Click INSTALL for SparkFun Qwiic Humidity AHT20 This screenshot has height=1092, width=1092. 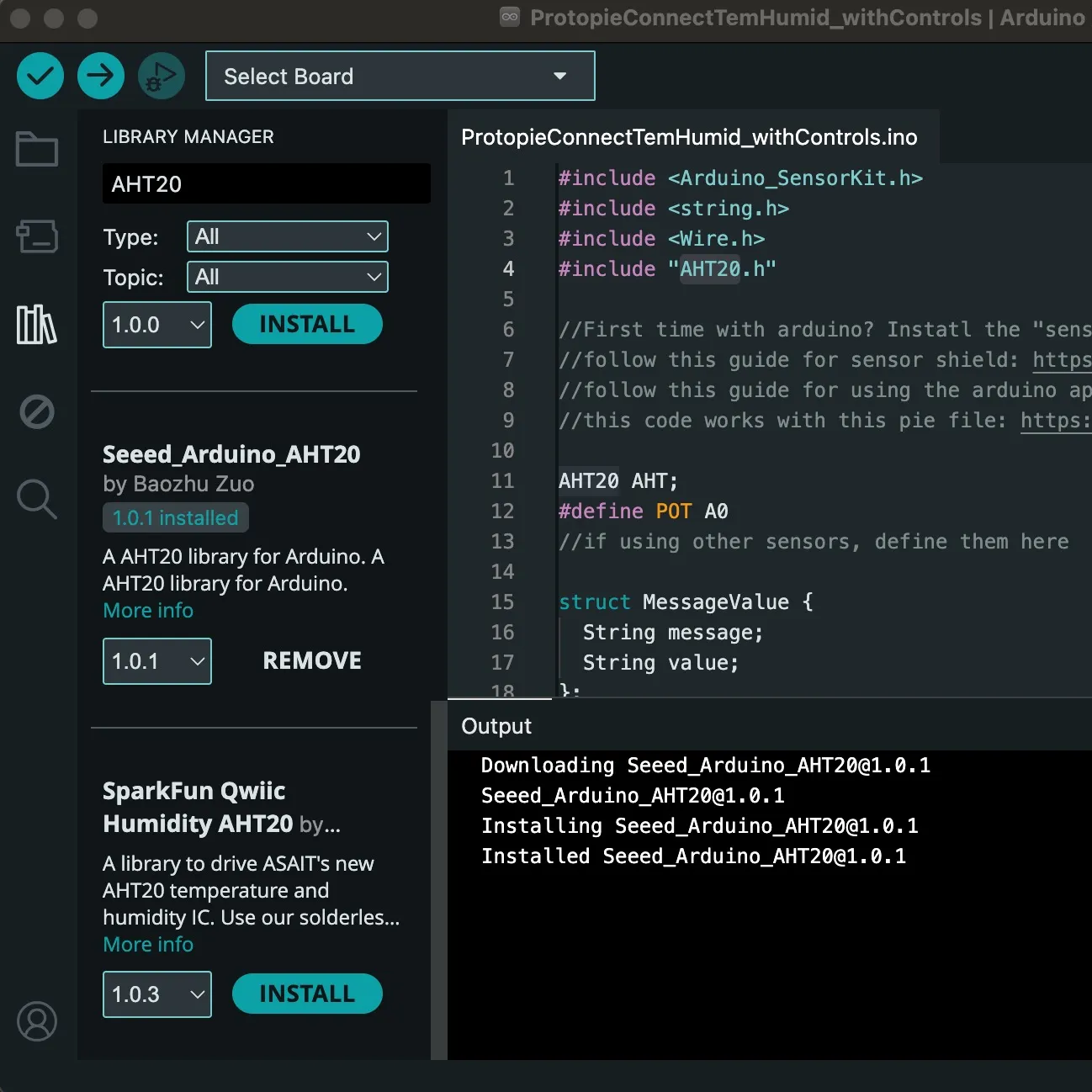307,994
